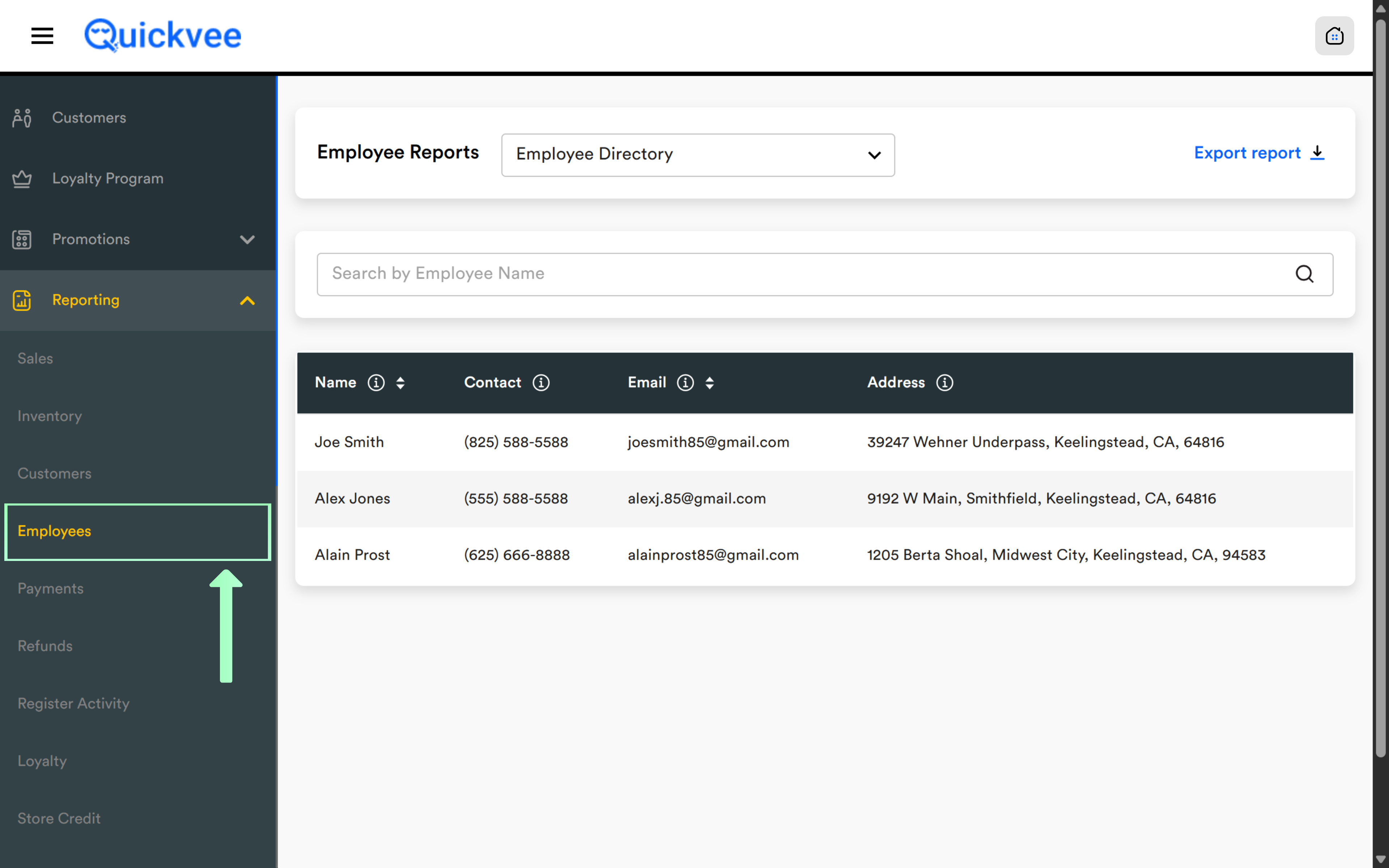Screen dimensions: 1389x868
Task: Open Sales under Reporting
Action: 35,358
